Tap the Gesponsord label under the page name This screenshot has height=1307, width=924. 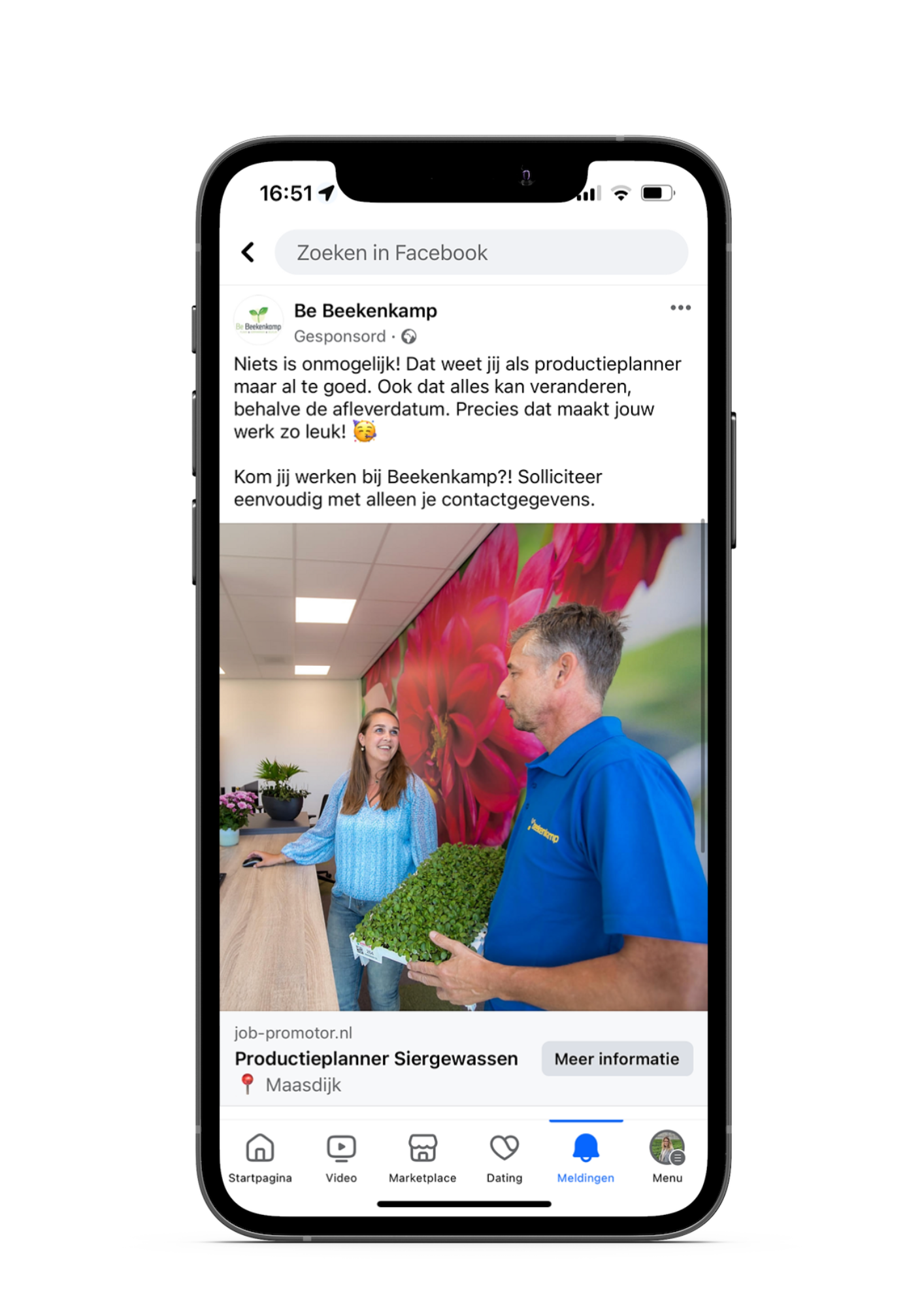click(340, 337)
